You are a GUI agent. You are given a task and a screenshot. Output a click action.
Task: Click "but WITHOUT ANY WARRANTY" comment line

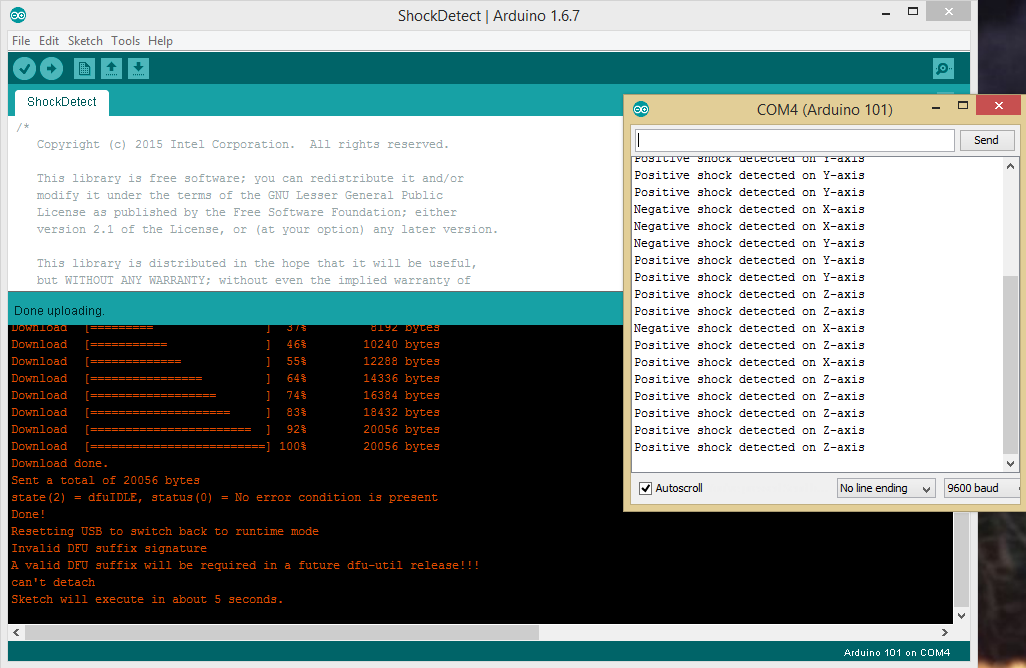click(x=254, y=280)
